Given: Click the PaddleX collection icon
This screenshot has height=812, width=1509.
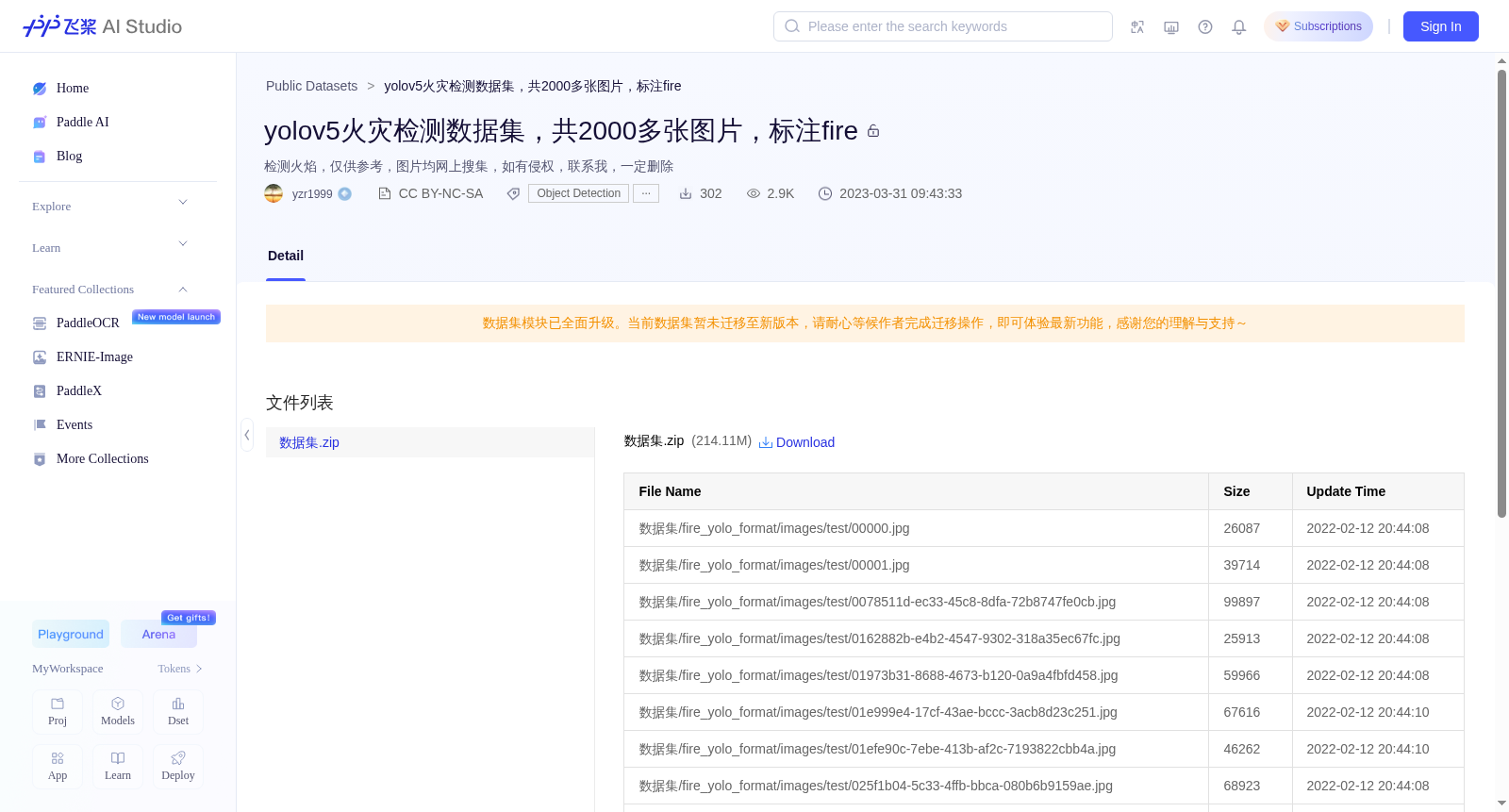Looking at the screenshot, I should pyautogui.click(x=40, y=391).
